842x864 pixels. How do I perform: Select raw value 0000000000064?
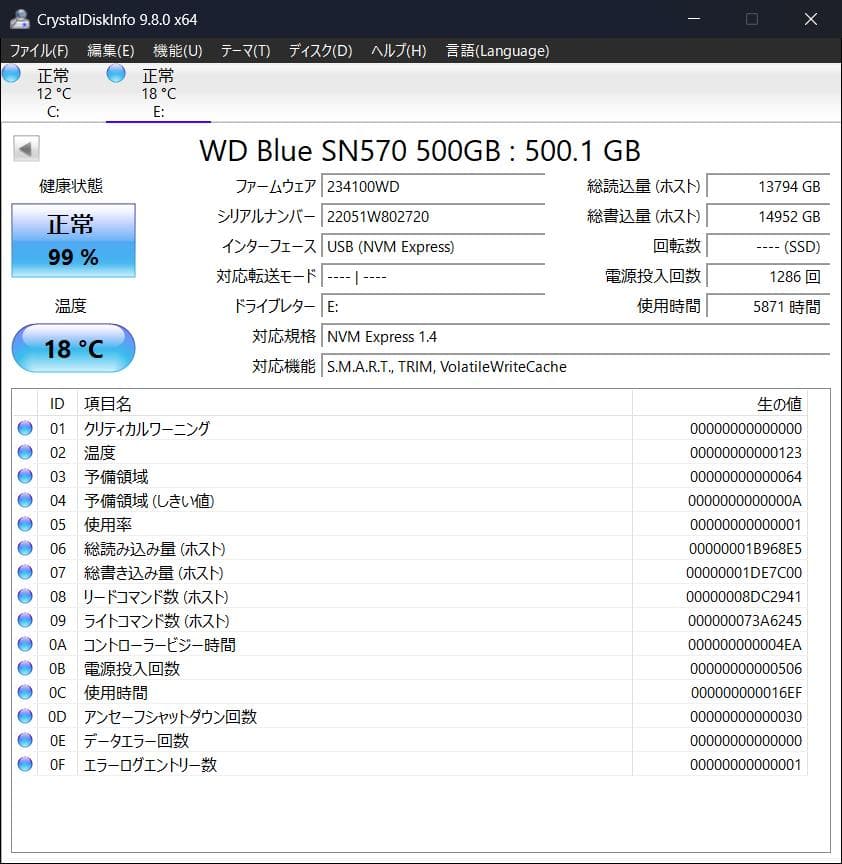tap(746, 477)
